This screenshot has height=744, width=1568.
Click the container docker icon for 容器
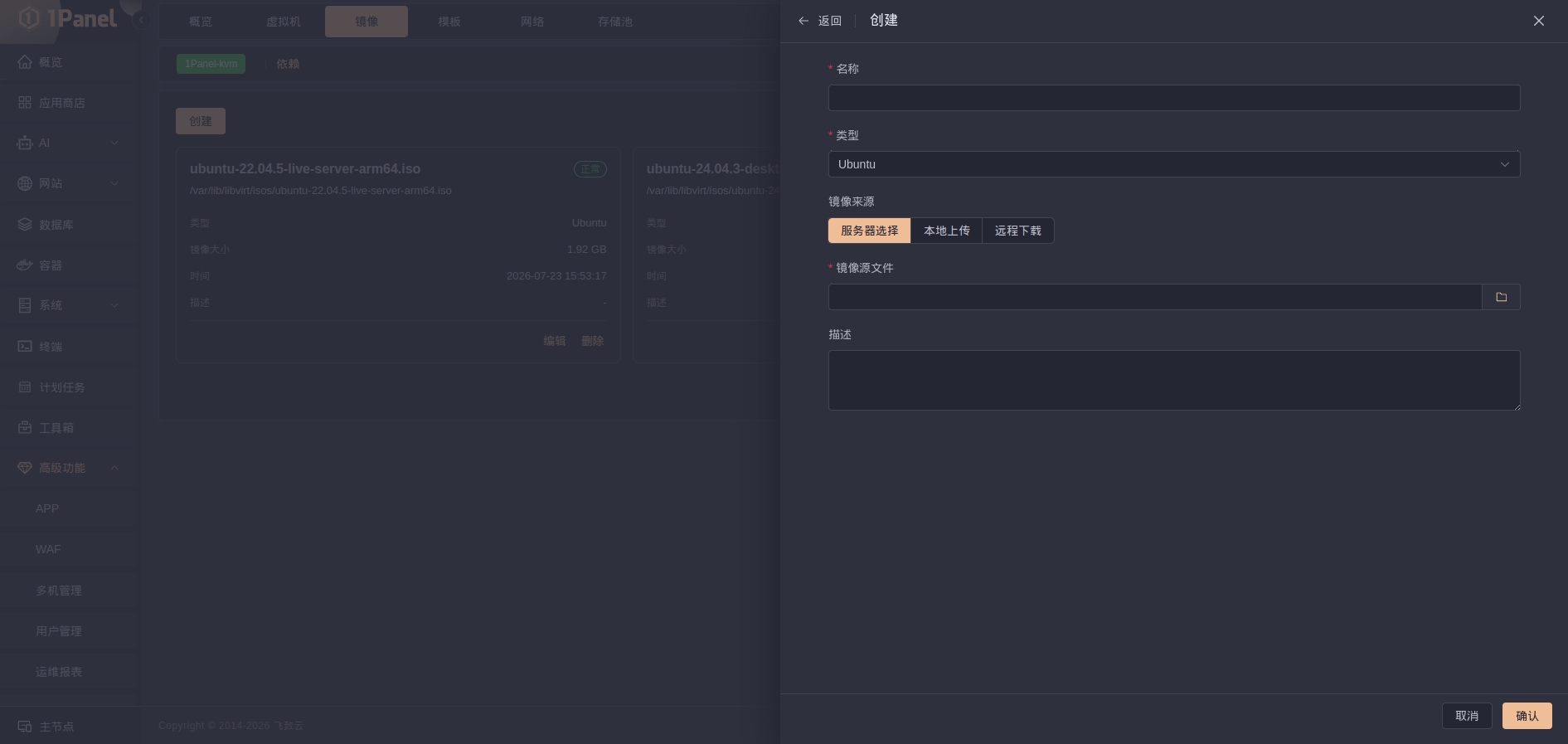click(25, 265)
